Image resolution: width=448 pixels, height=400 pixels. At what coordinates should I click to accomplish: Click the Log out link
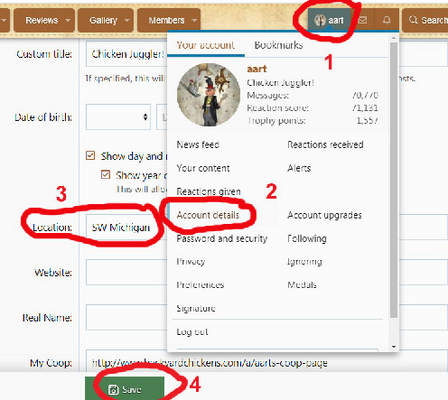pos(192,332)
